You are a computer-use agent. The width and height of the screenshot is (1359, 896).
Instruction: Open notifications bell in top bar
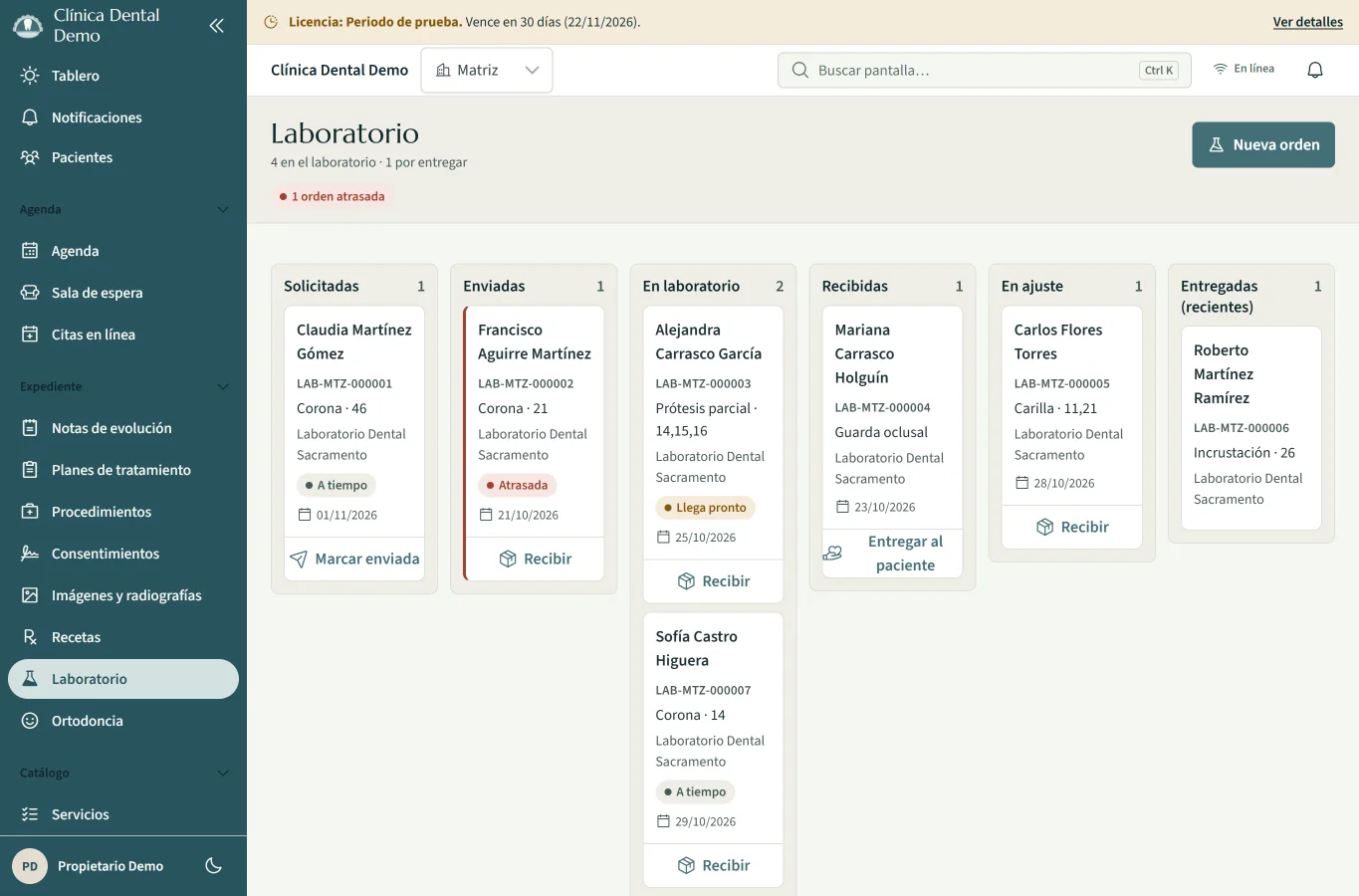pyautogui.click(x=1315, y=70)
